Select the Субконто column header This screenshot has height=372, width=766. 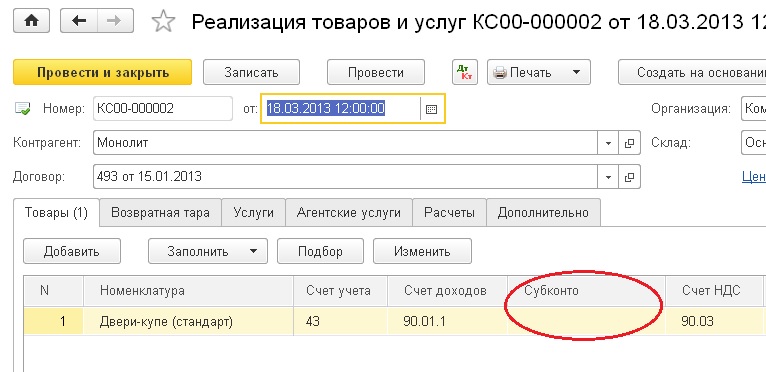point(586,291)
